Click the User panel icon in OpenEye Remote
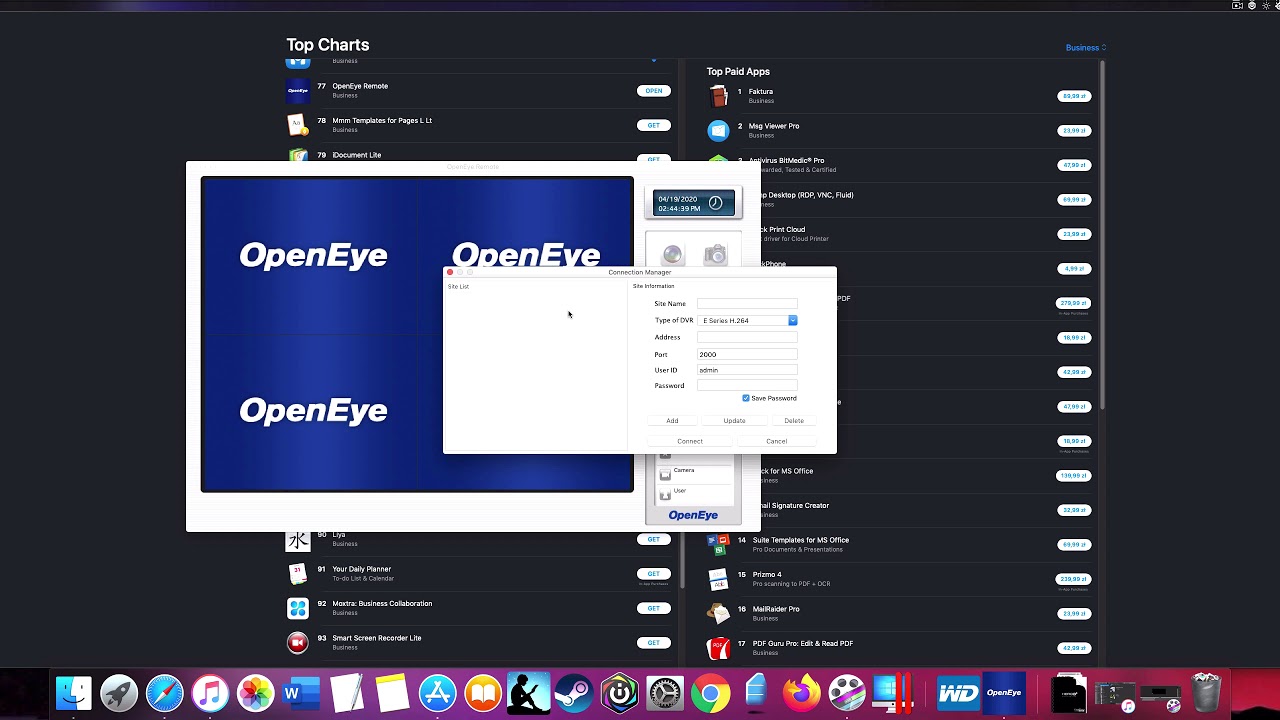Screen dimensions: 1280x720 [x=665, y=495]
